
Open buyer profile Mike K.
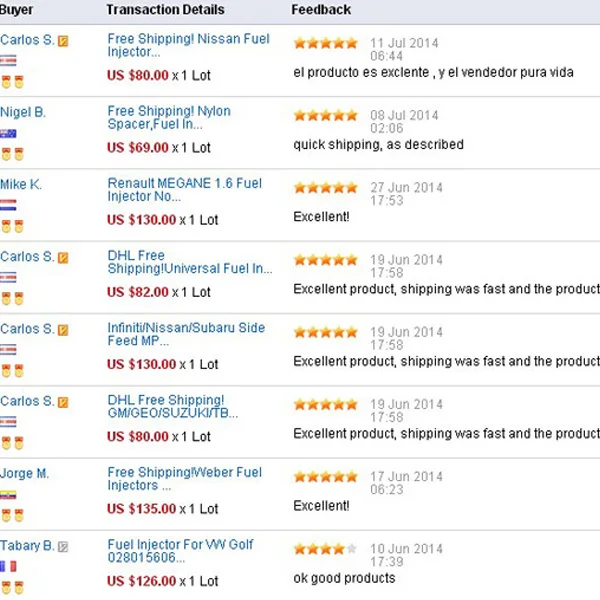click(21, 184)
